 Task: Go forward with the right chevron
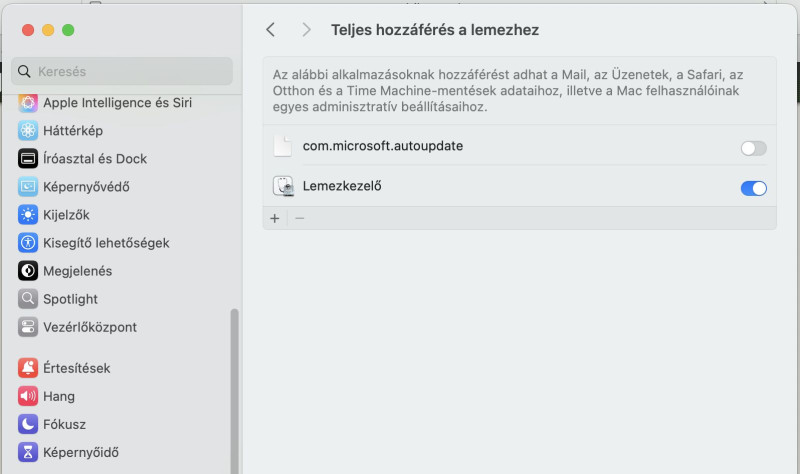click(306, 30)
